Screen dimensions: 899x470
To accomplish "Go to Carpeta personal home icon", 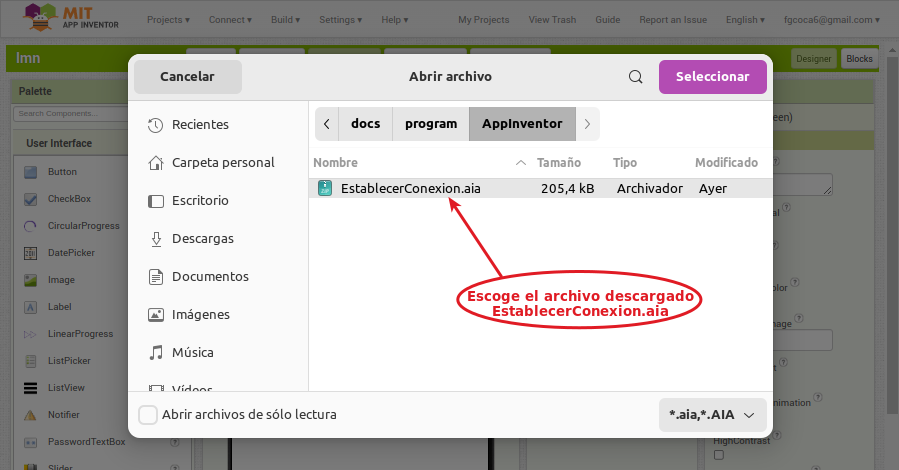I will coord(155,163).
